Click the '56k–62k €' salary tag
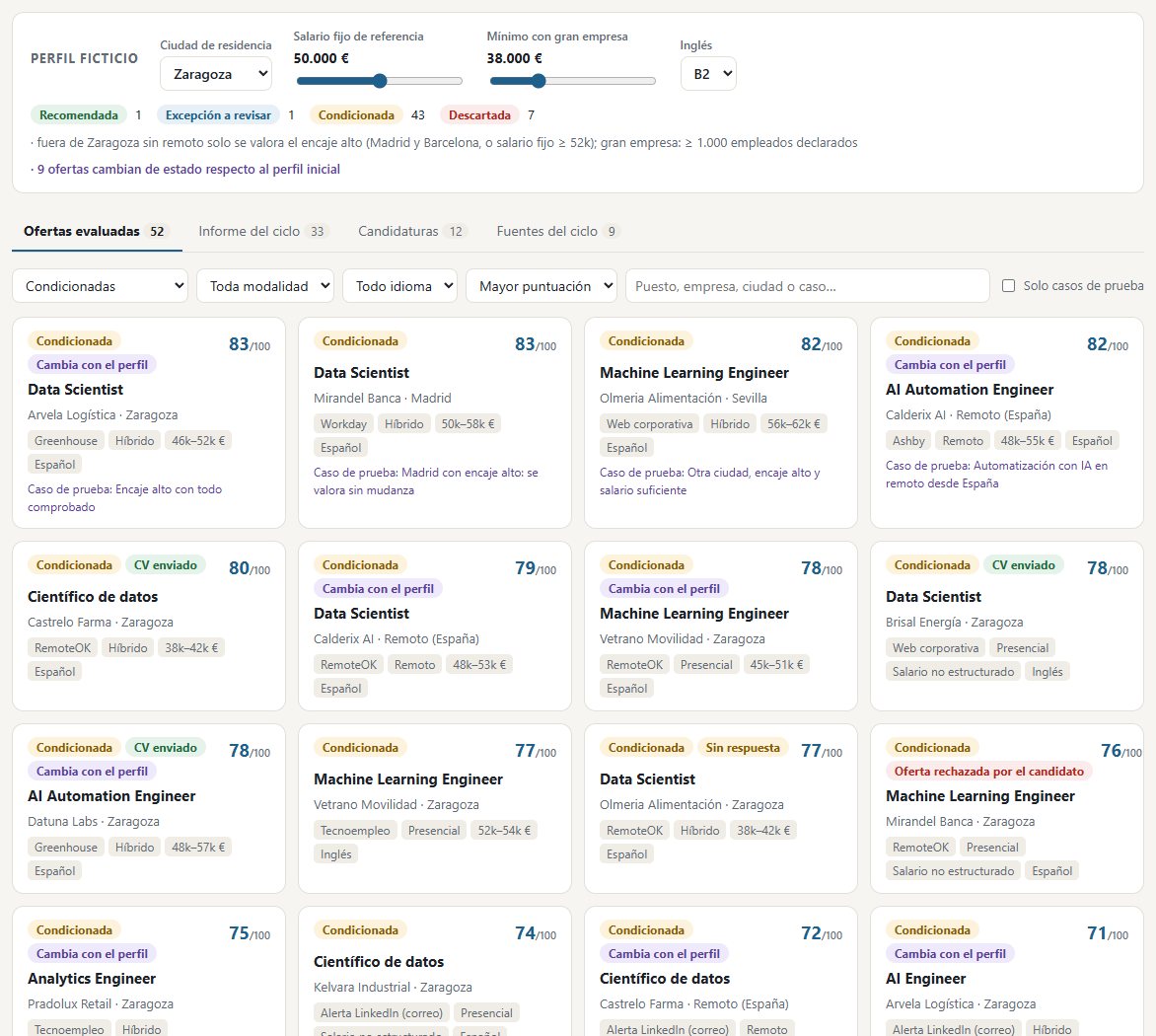1156x1036 pixels. tap(793, 424)
